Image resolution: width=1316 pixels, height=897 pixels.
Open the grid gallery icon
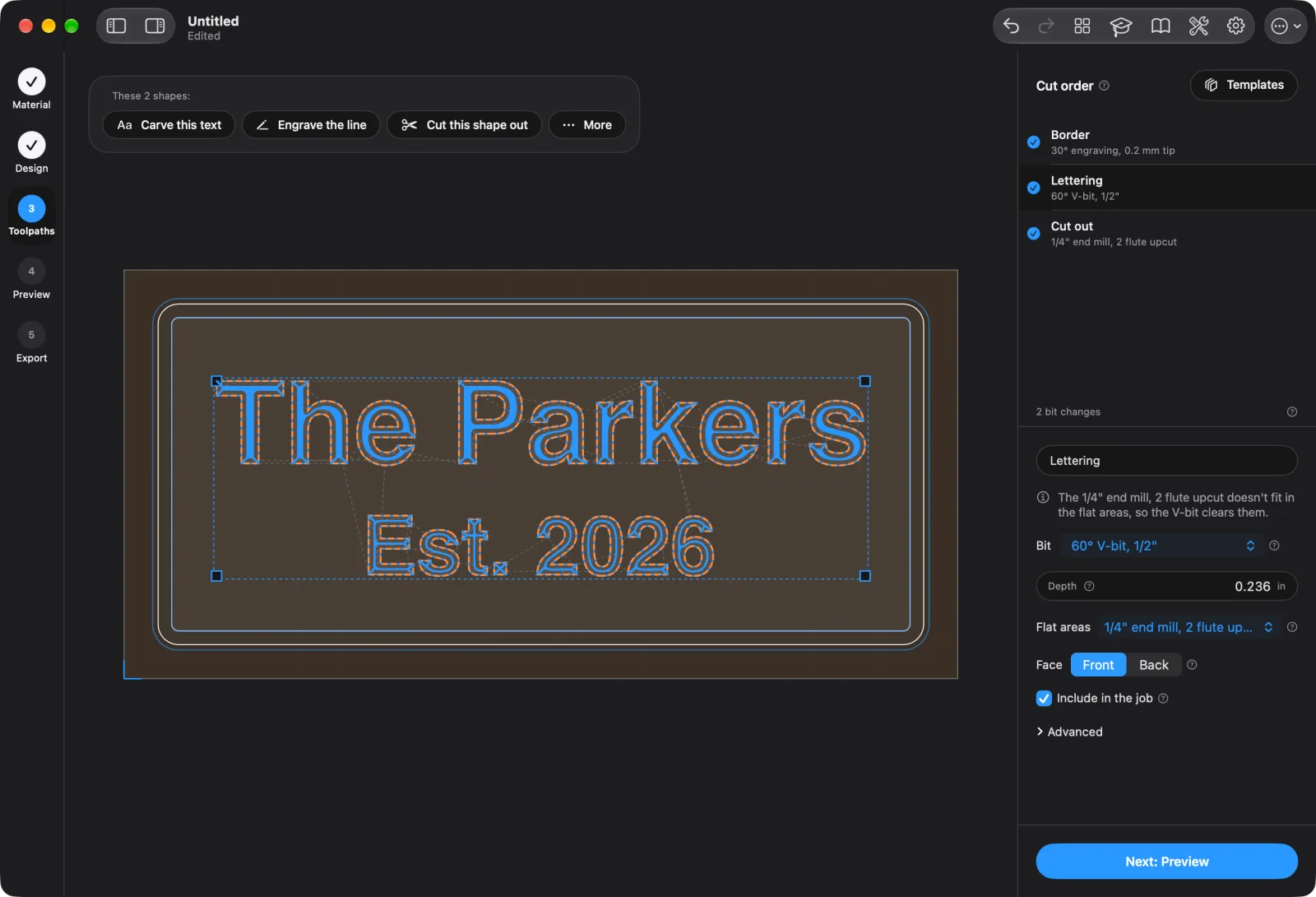[1082, 26]
